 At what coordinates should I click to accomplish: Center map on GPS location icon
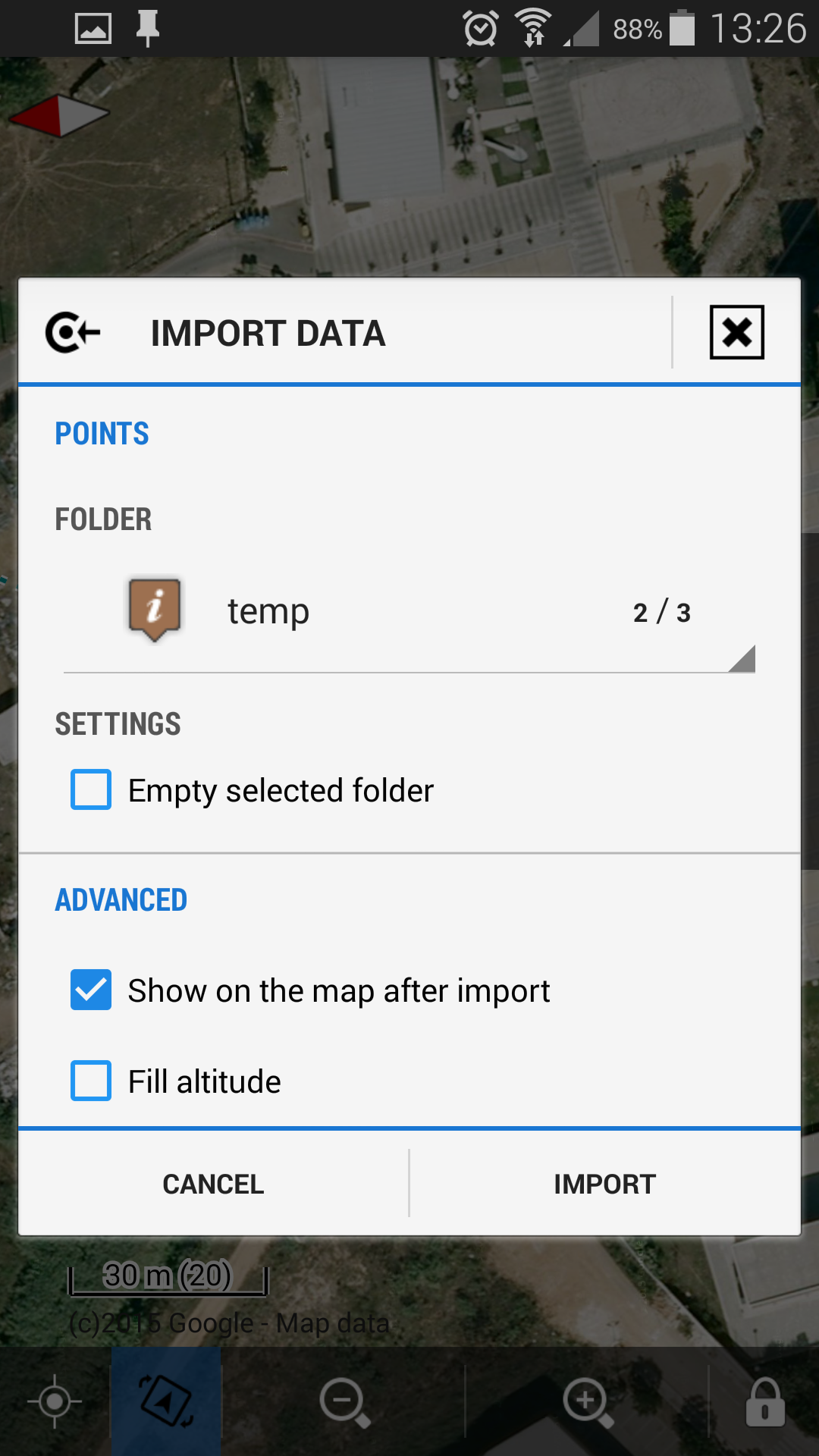coord(55,1401)
